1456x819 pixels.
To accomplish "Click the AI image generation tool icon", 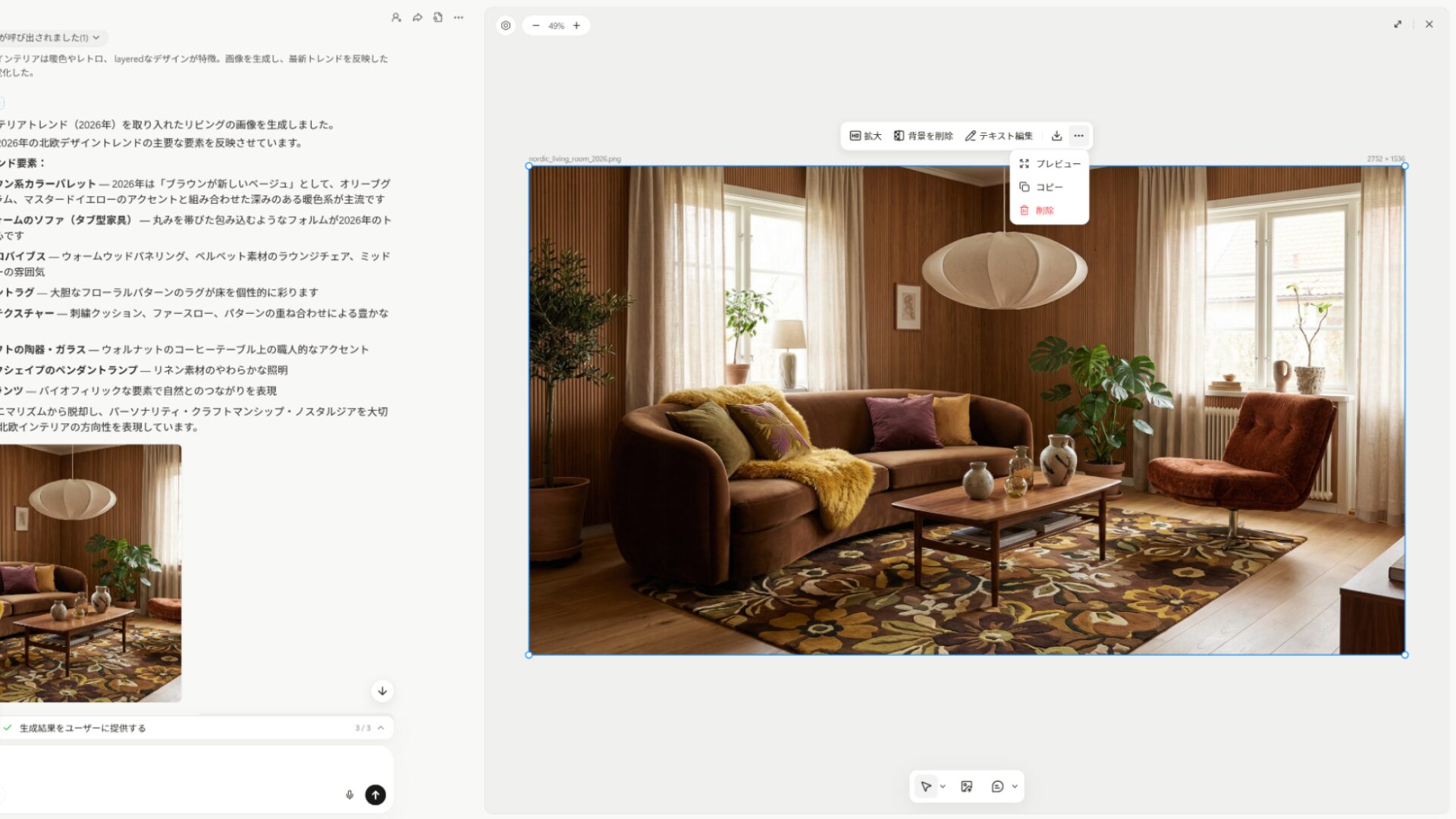I will click(966, 786).
